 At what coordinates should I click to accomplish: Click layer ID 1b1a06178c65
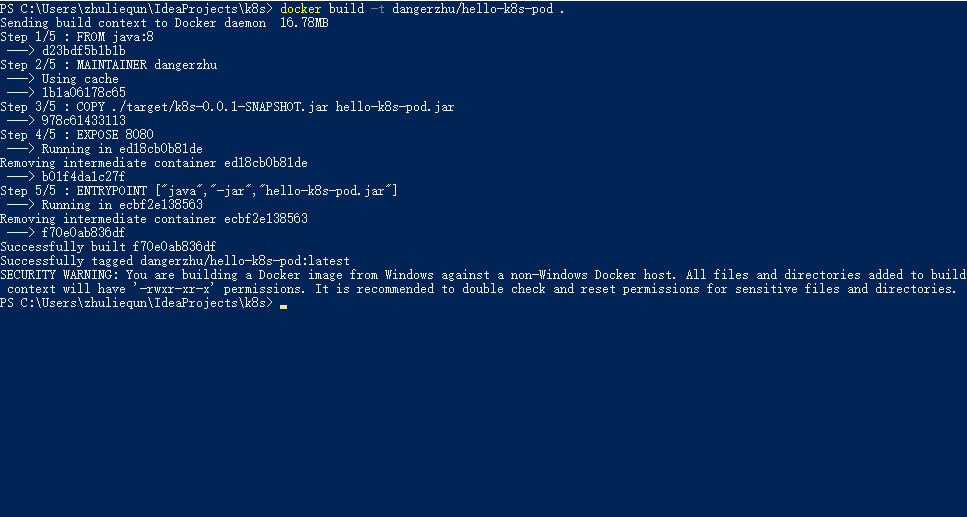click(x=84, y=93)
